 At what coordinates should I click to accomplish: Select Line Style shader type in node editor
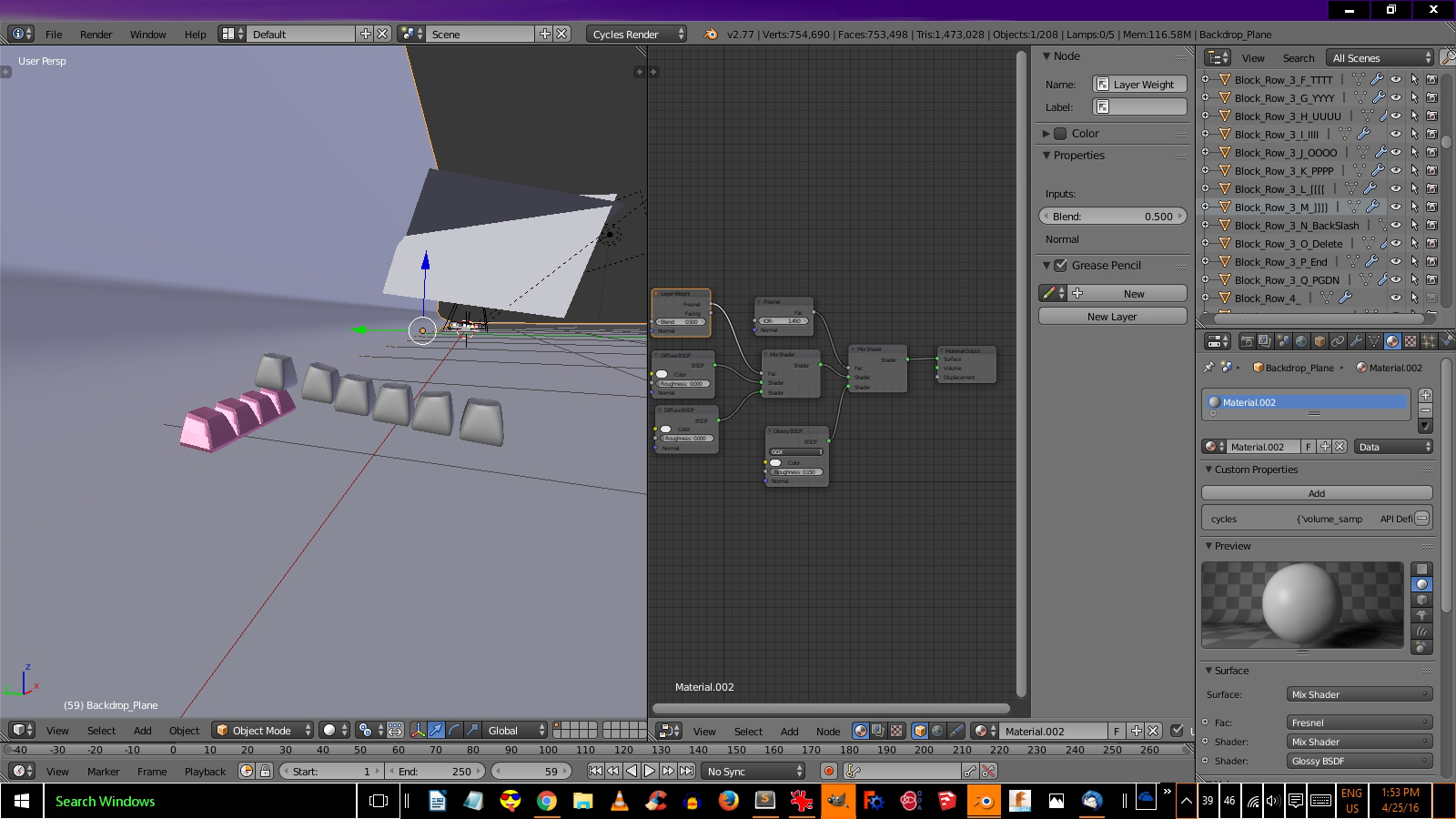point(956,731)
